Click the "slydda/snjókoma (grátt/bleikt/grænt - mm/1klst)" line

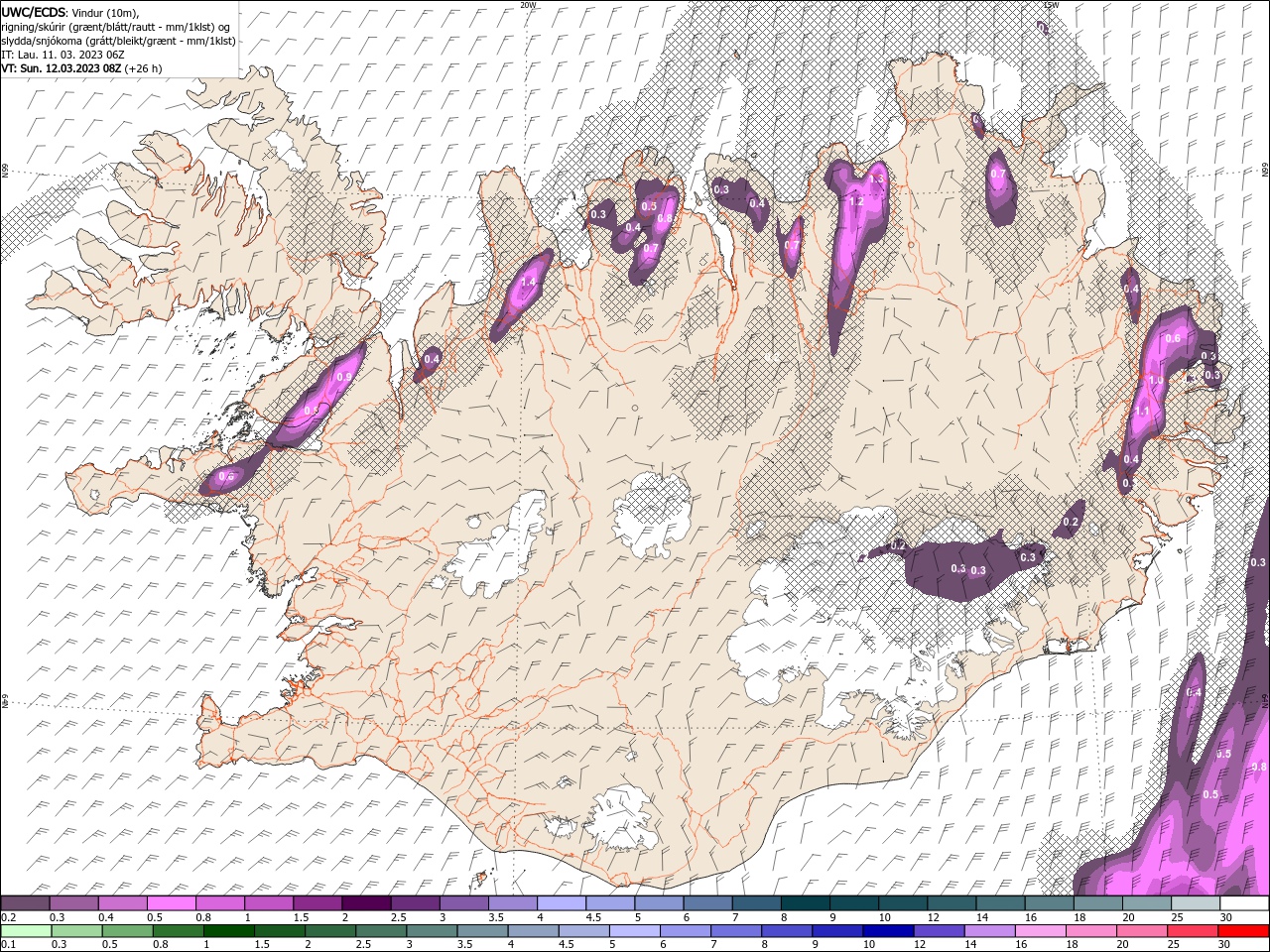click(x=119, y=41)
